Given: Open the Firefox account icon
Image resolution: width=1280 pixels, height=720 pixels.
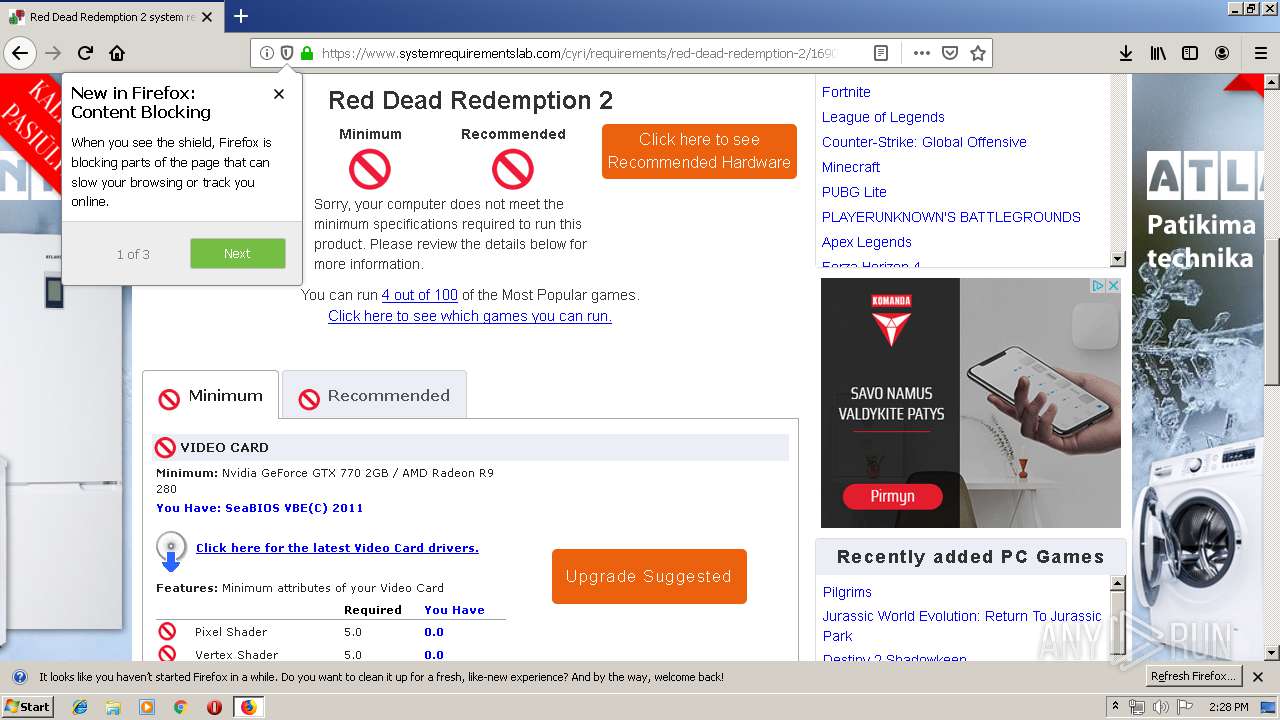Looking at the screenshot, I should click(x=1222, y=53).
